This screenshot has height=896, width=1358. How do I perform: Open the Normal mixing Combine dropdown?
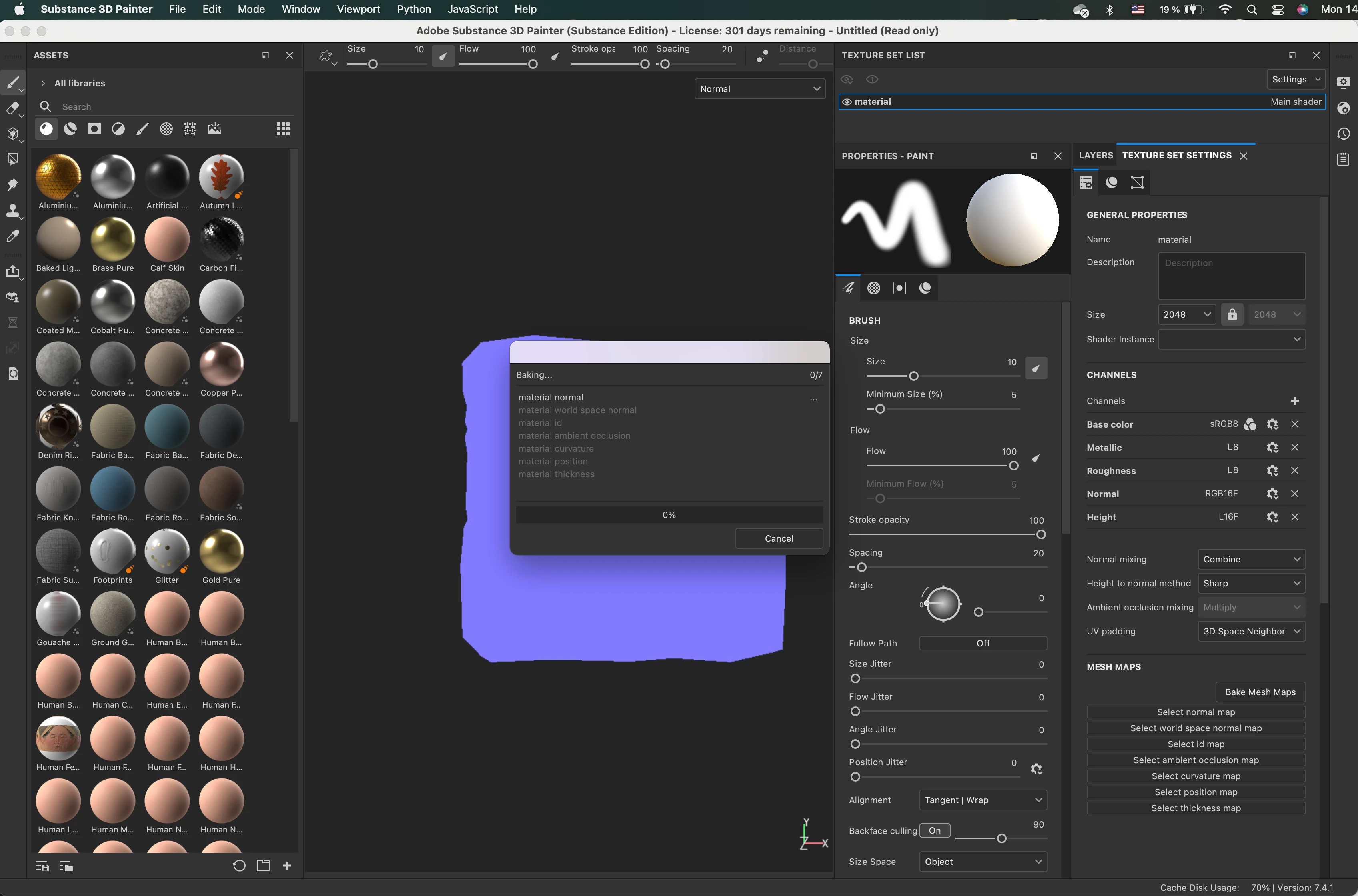pyautogui.click(x=1250, y=560)
